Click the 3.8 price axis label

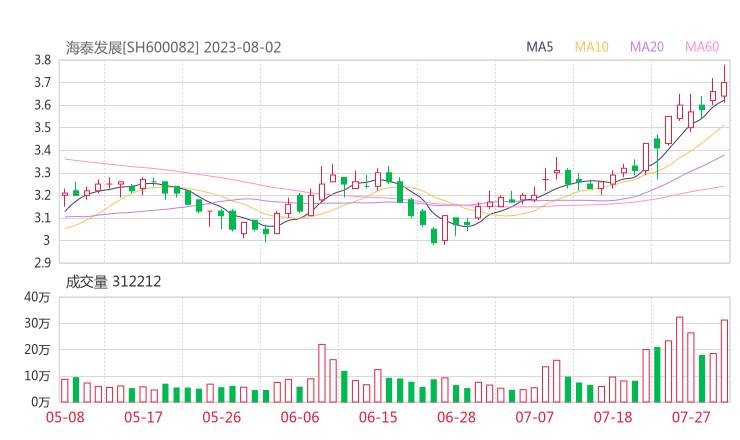click(x=42, y=60)
